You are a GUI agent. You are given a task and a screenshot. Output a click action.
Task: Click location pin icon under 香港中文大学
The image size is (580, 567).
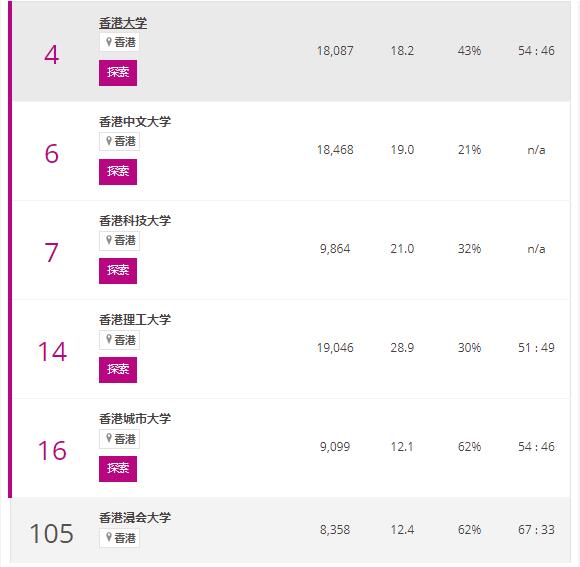[x=109, y=141]
